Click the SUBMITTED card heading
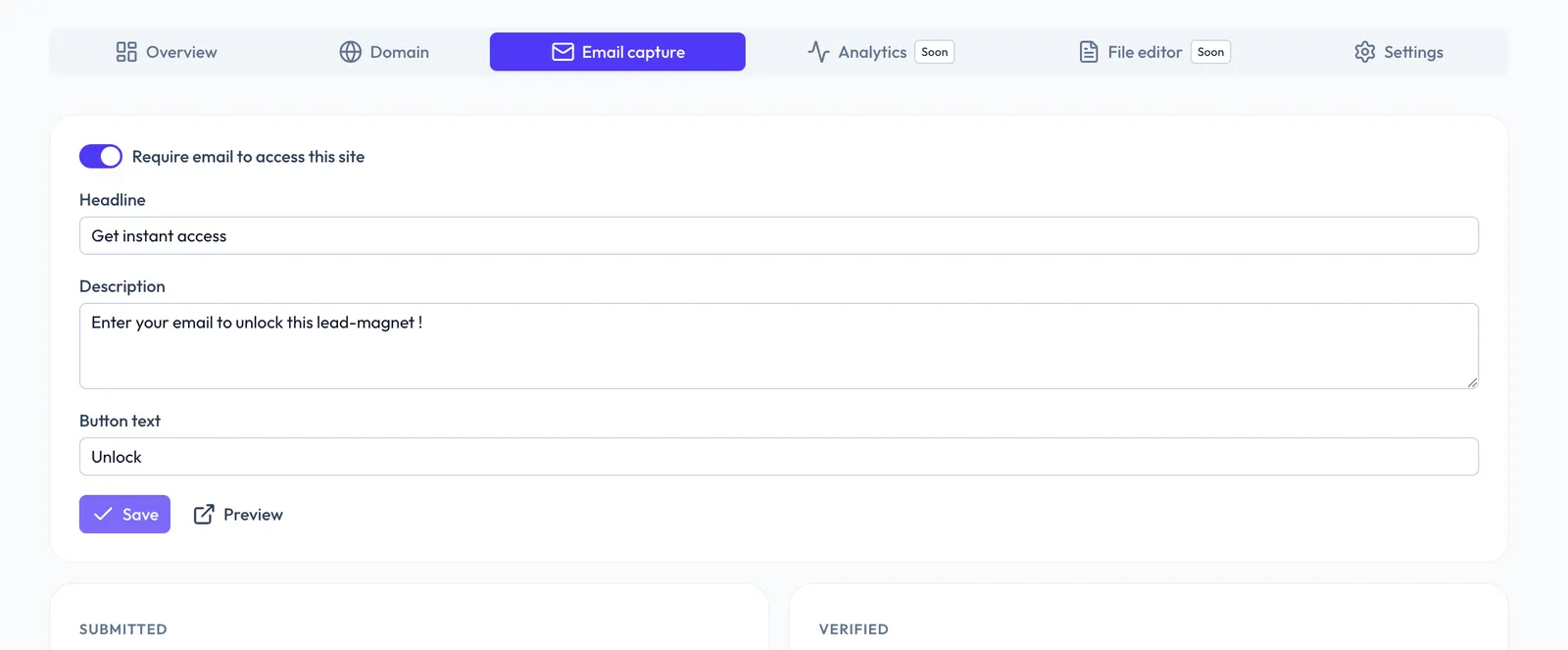Viewport: 1568px width, 650px height. (x=123, y=629)
